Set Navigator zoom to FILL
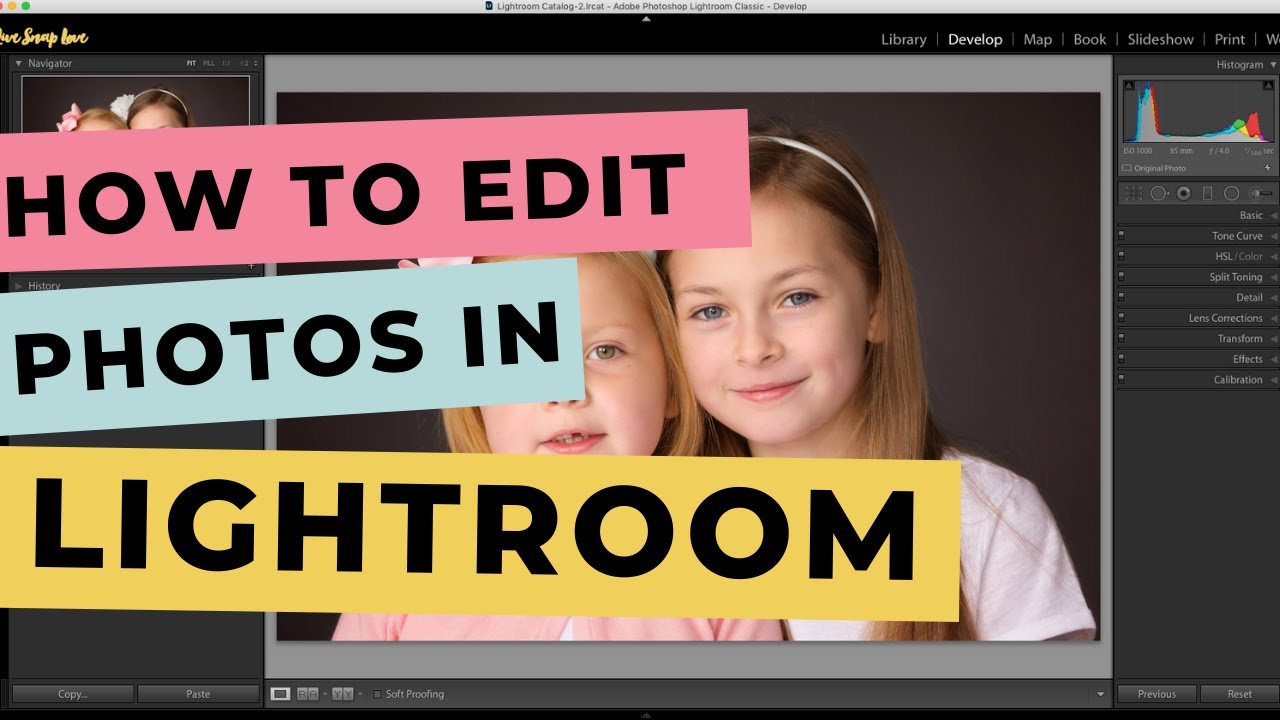Screen dimensions: 1280x720 click(x=209, y=63)
